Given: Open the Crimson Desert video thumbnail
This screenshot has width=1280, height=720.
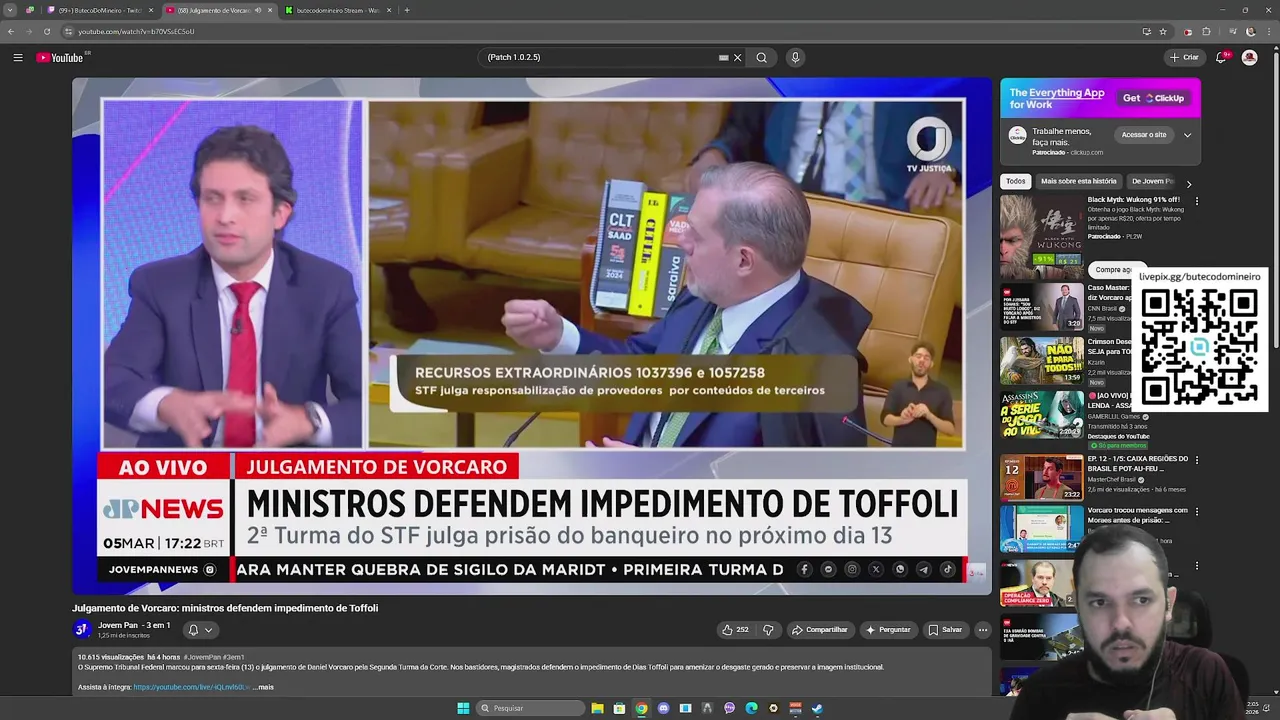Looking at the screenshot, I should tap(1041, 360).
